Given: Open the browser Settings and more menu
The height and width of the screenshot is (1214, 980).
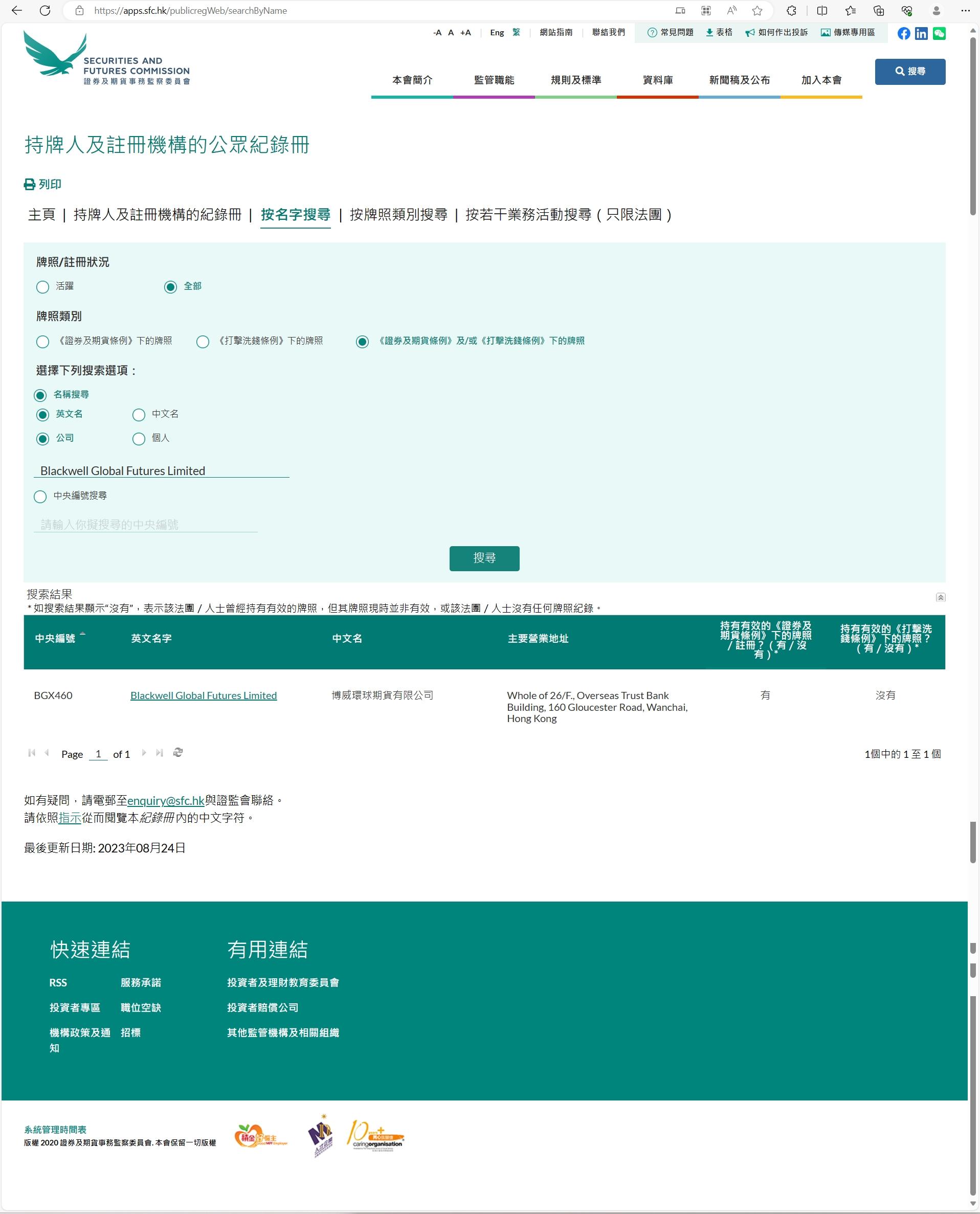Looking at the screenshot, I should click(x=965, y=10).
